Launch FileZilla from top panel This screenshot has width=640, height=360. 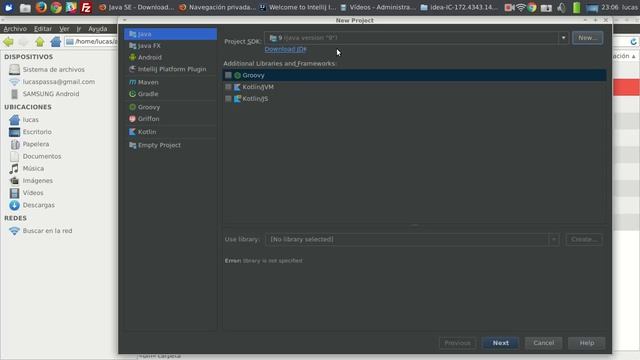tap(86, 7)
